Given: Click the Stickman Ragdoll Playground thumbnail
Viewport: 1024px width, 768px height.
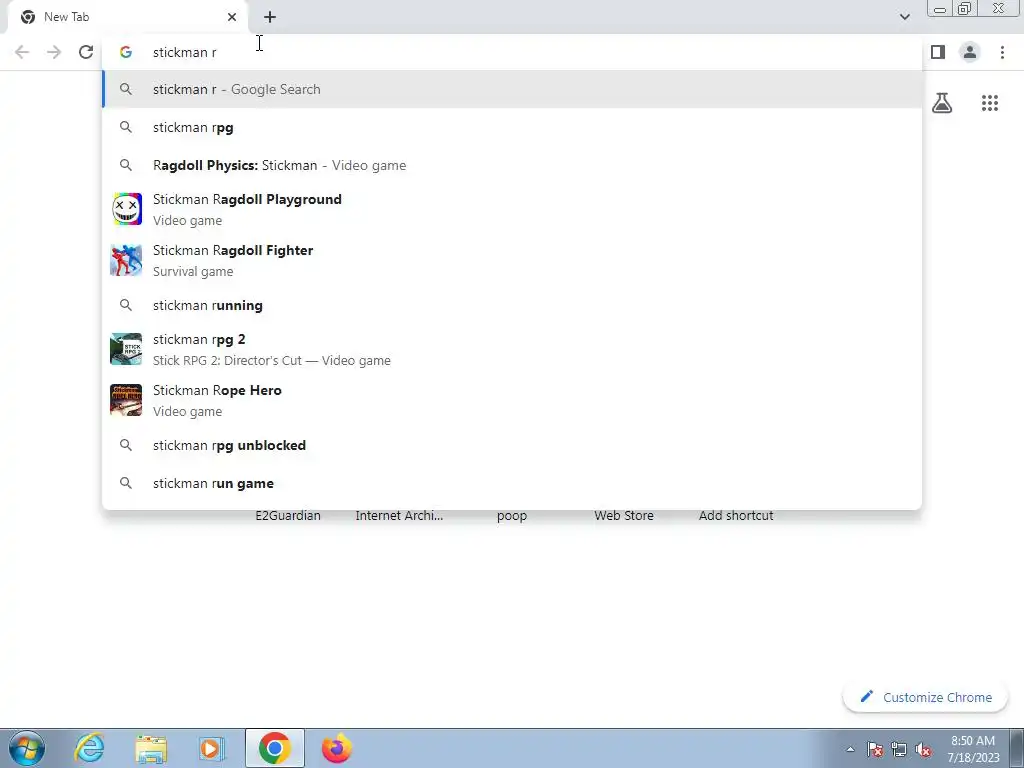Looking at the screenshot, I should coord(126,209).
